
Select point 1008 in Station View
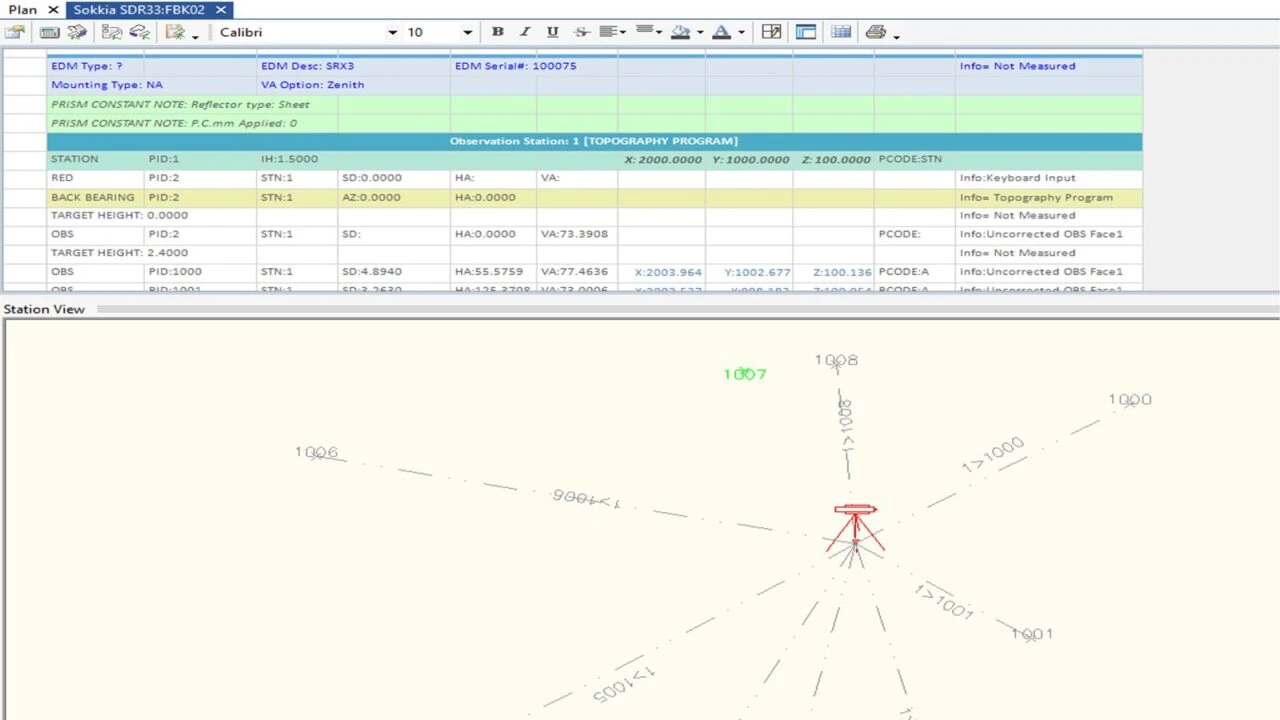(x=836, y=360)
